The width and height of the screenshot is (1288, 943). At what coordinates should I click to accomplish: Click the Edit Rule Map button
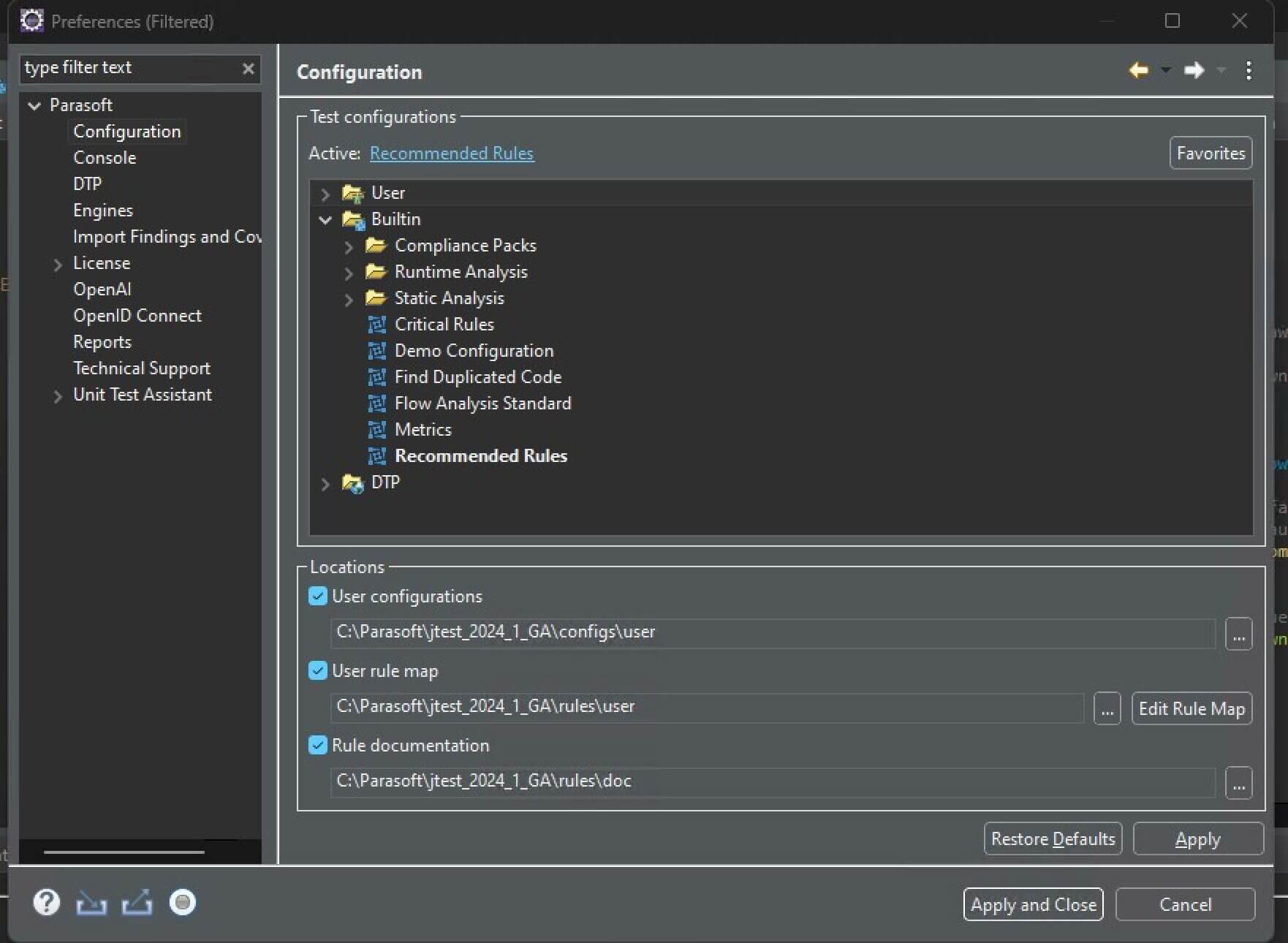click(1192, 708)
